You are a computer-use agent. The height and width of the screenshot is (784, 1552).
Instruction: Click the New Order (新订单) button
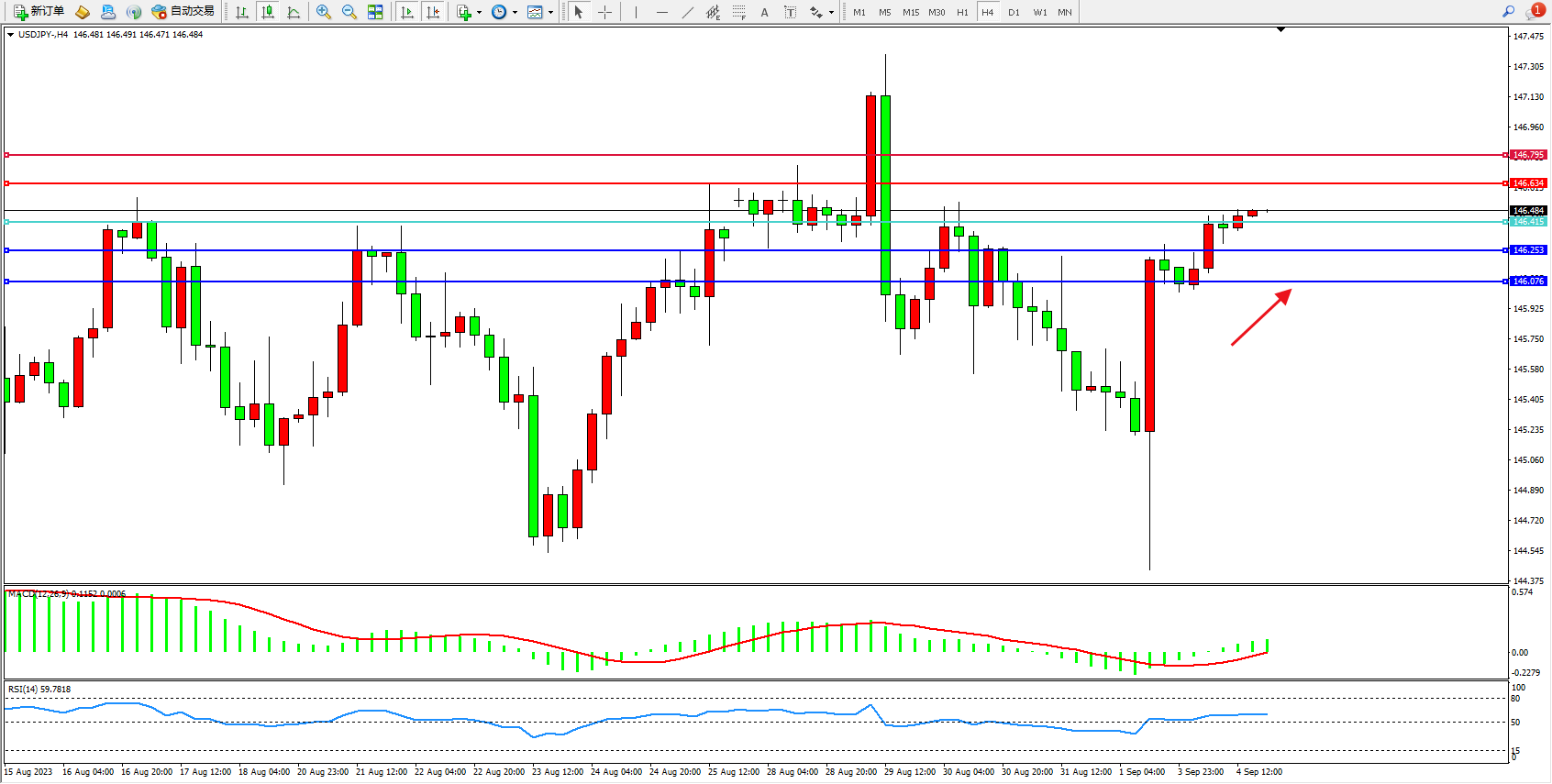pyautogui.click(x=39, y=12)
